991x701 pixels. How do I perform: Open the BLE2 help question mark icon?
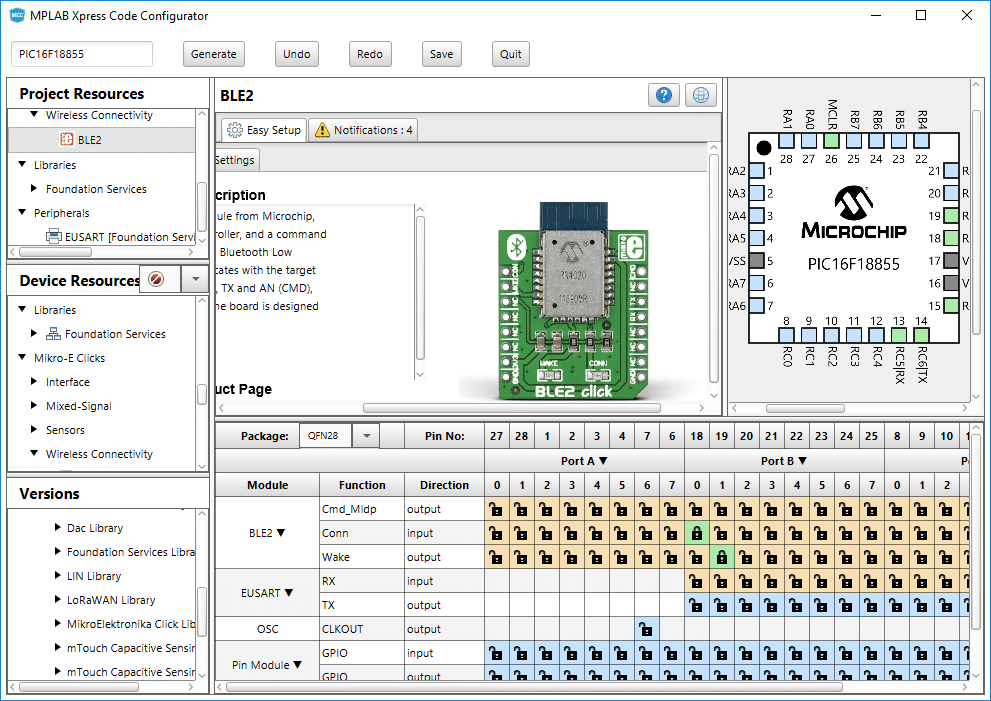[663, 95]
